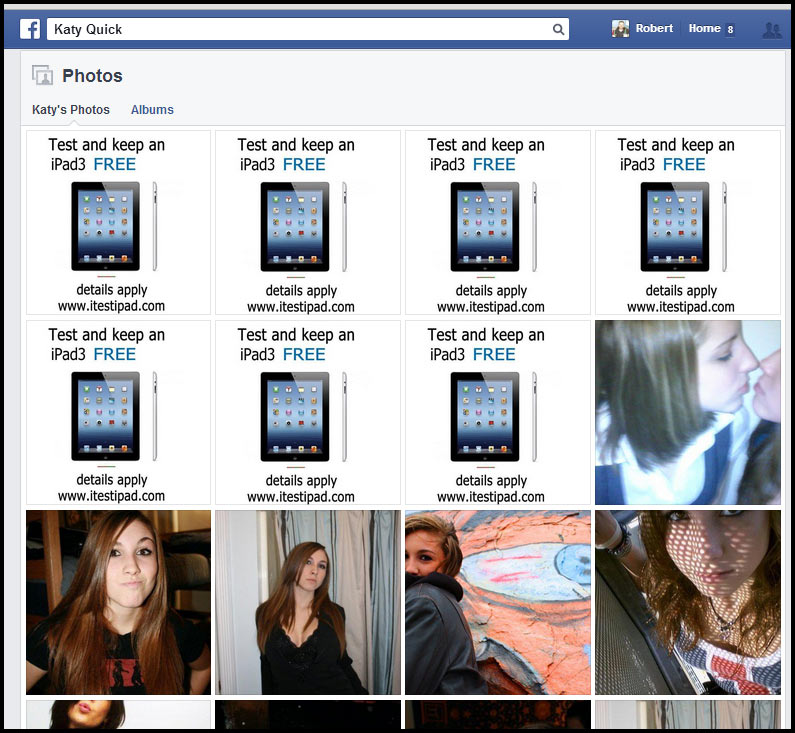Open the photo with the graffiti wall
This screenshot has height=733, width=795.
[498, 602]
